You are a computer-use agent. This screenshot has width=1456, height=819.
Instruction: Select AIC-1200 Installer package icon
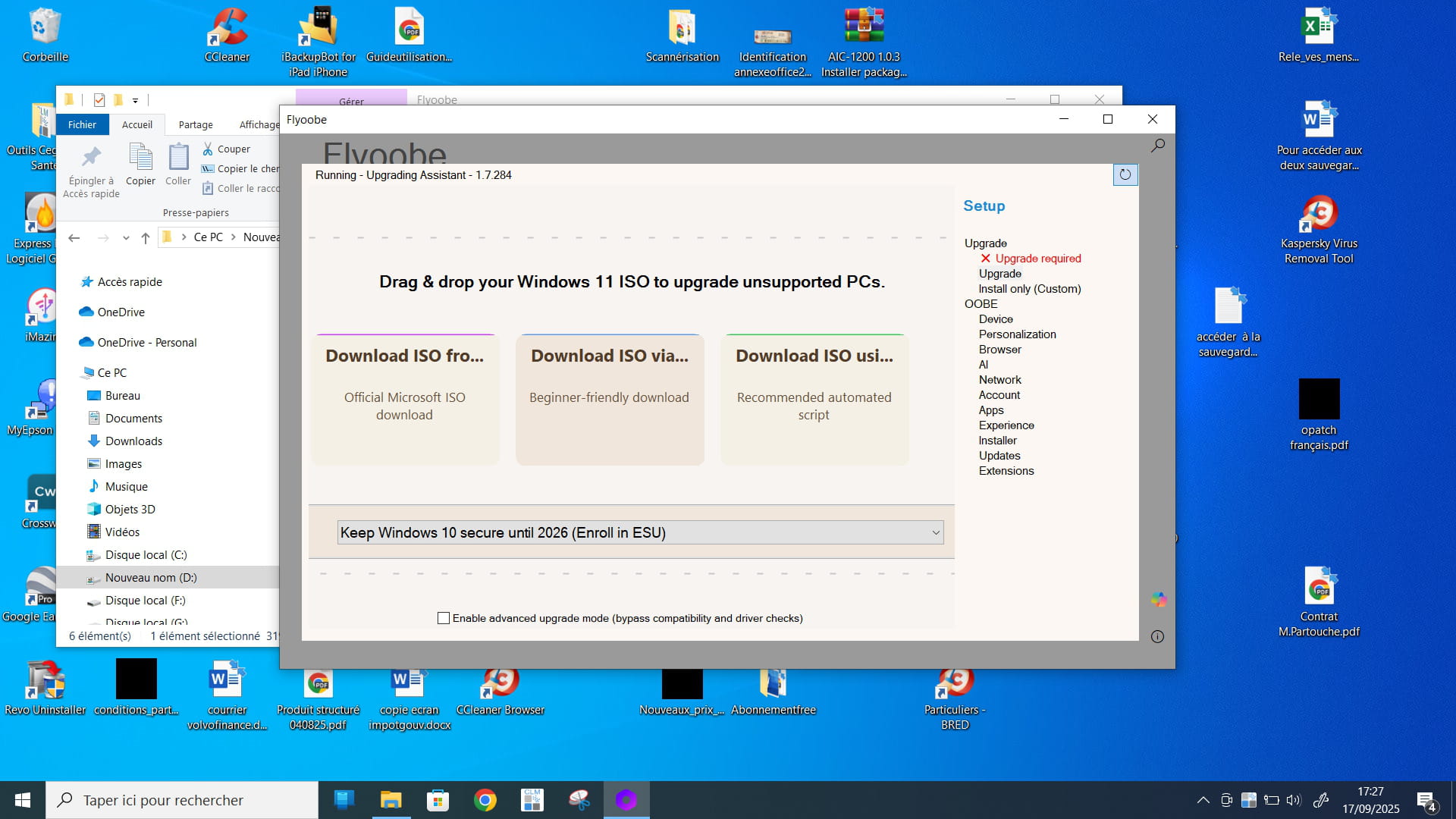tap(864, 42)
